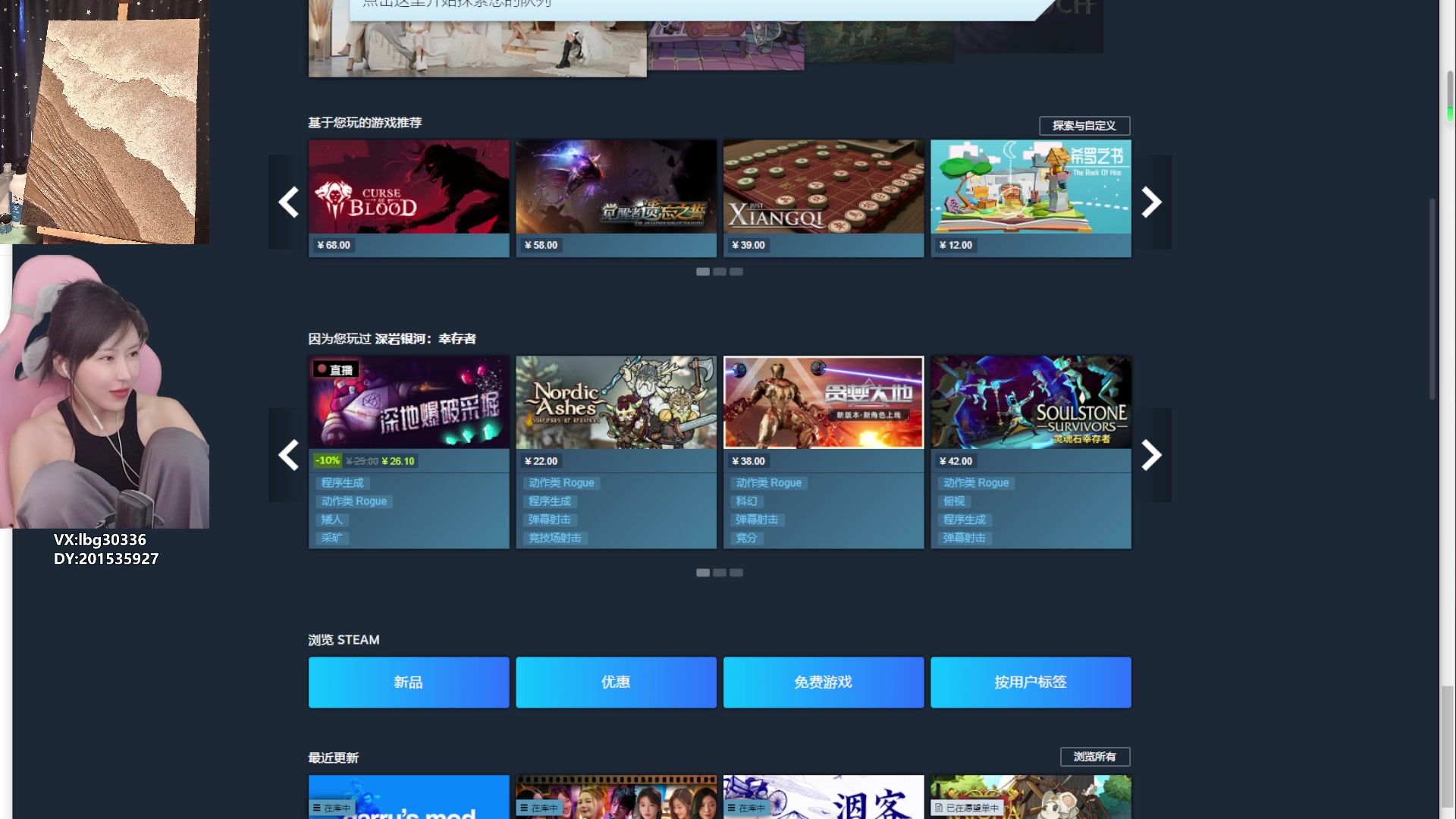Open the 探索与自定义 button
The height and width of the screenshot is (819, 1456).
point(1084,125)
